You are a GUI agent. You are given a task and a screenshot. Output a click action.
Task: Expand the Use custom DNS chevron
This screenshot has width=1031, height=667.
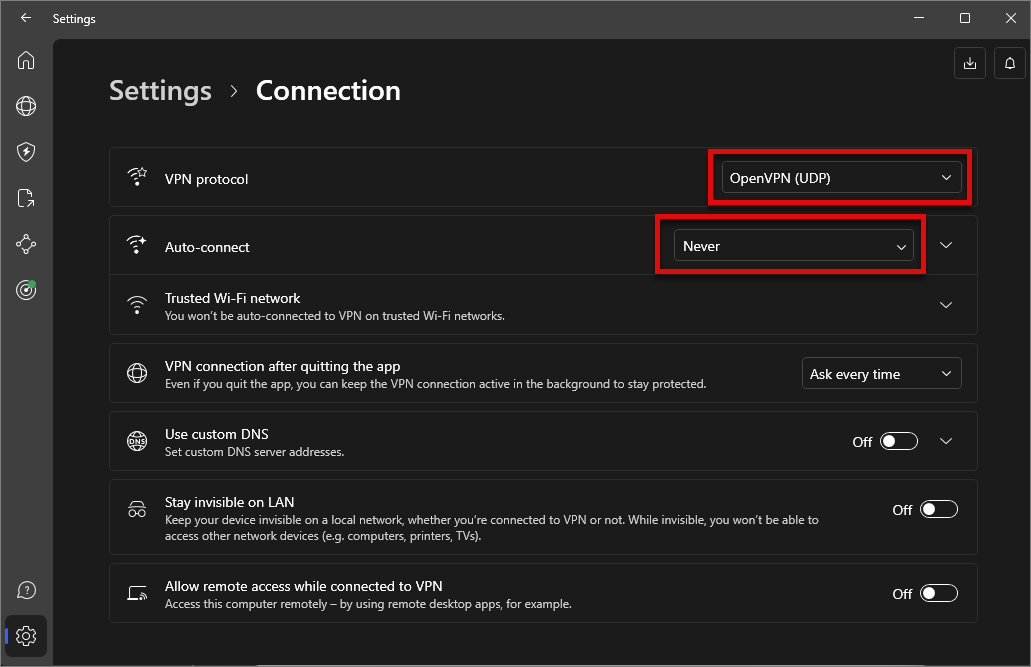point(946,441)
